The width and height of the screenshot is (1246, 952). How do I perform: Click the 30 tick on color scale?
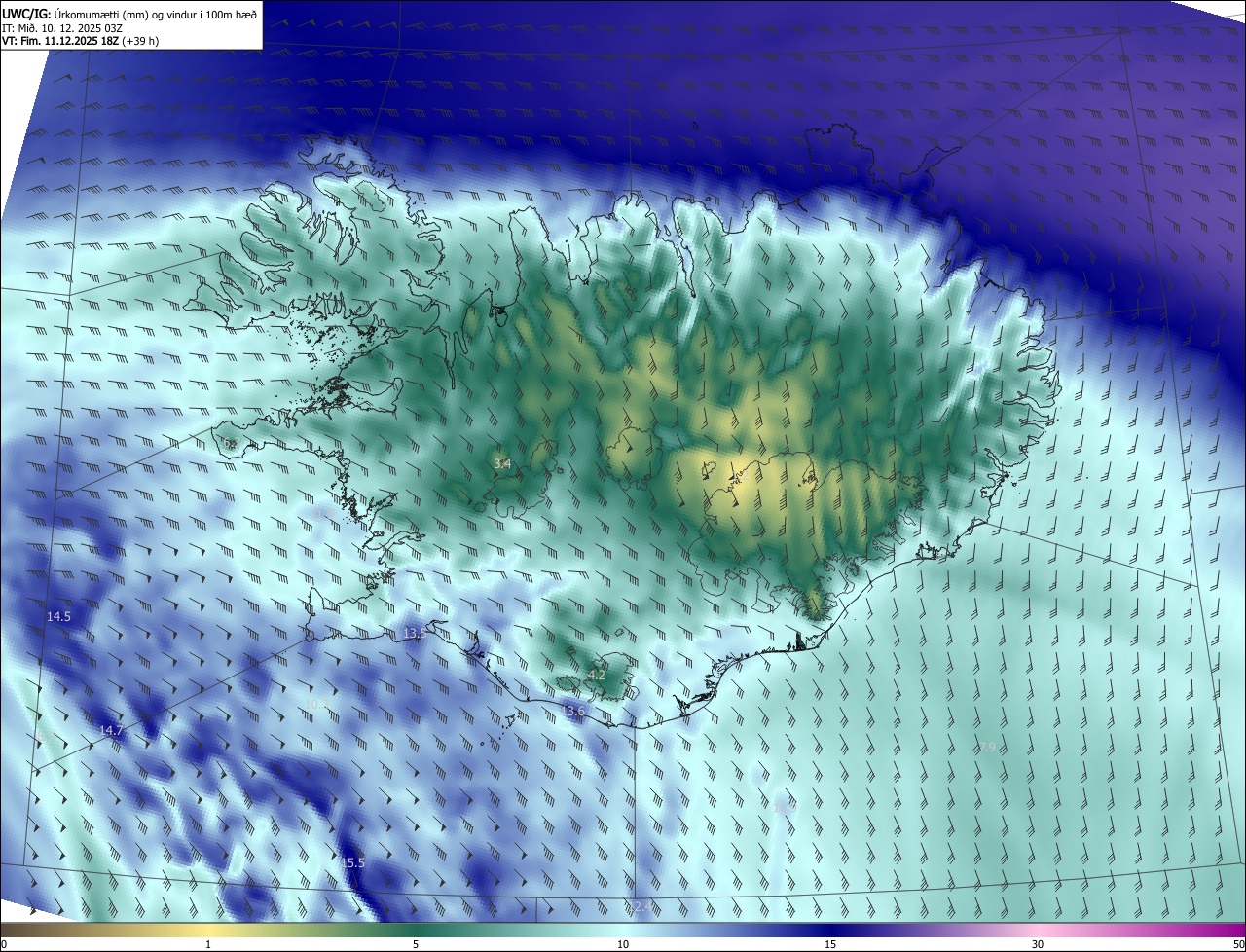click(x=1038, y=944)
